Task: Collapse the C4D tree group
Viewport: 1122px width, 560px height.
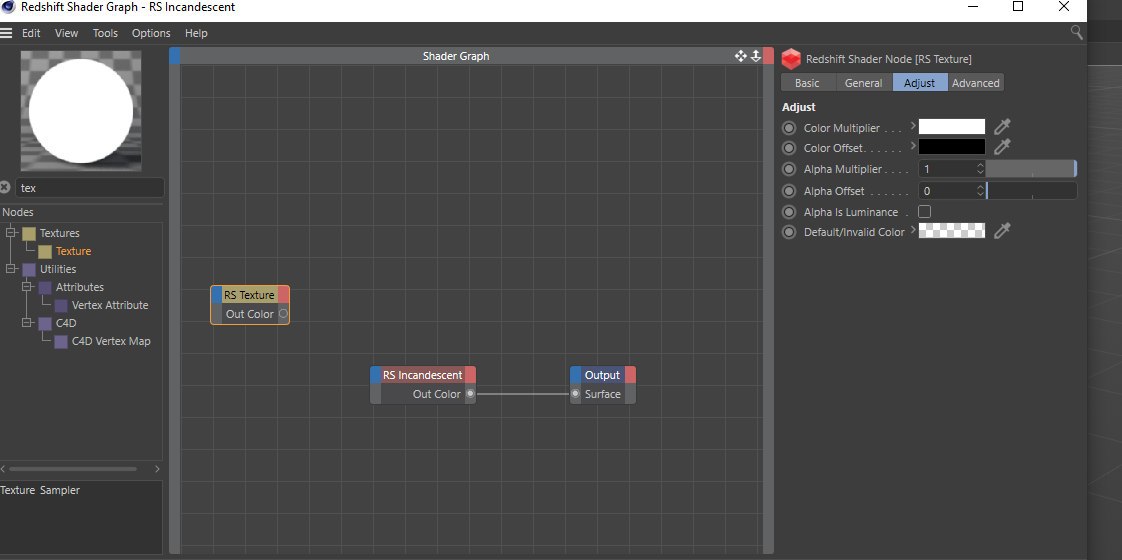Action: pyautogui.click(x=26, y=323)
